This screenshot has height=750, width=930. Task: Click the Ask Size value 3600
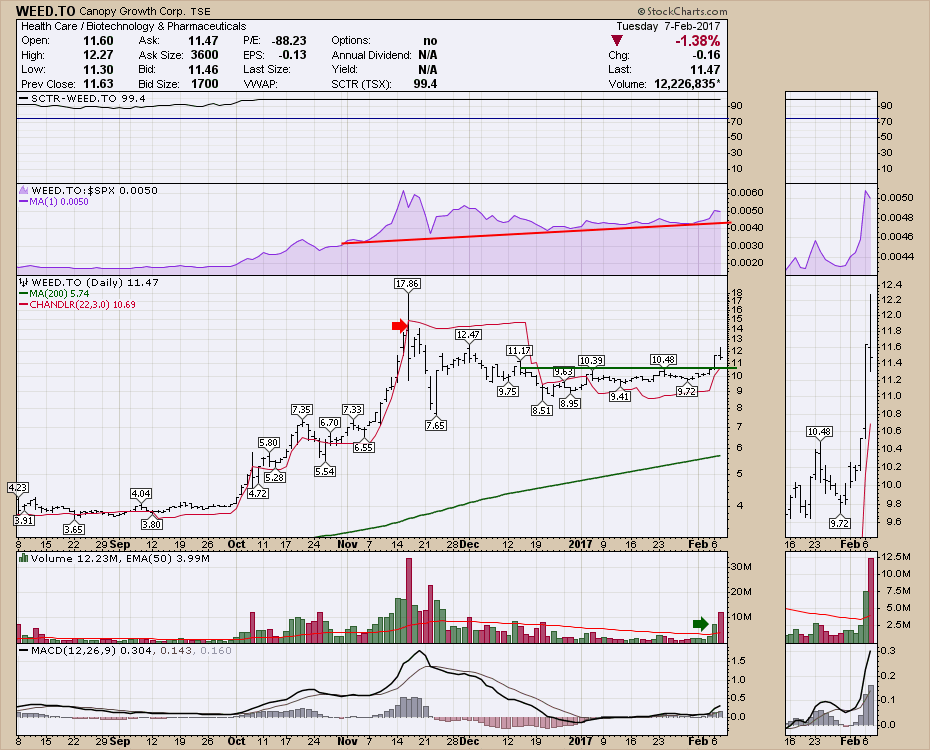[x=205, y=55]
